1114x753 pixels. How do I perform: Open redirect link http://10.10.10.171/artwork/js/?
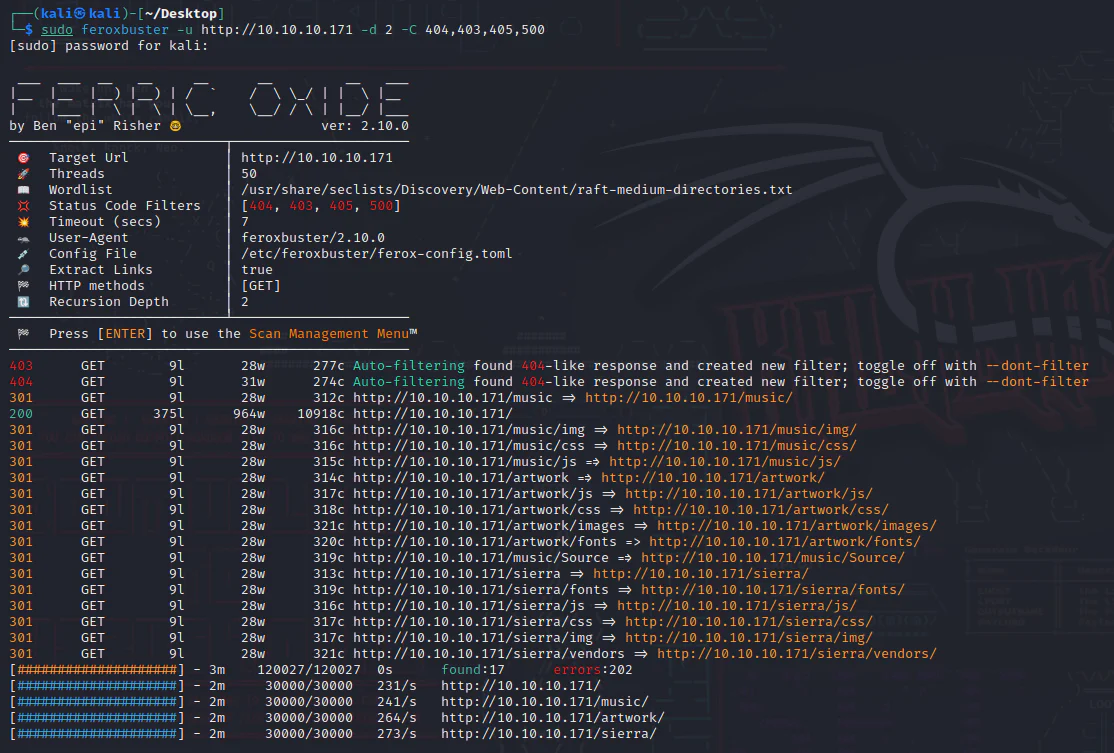pyautogui.click(x=749, y=494)
